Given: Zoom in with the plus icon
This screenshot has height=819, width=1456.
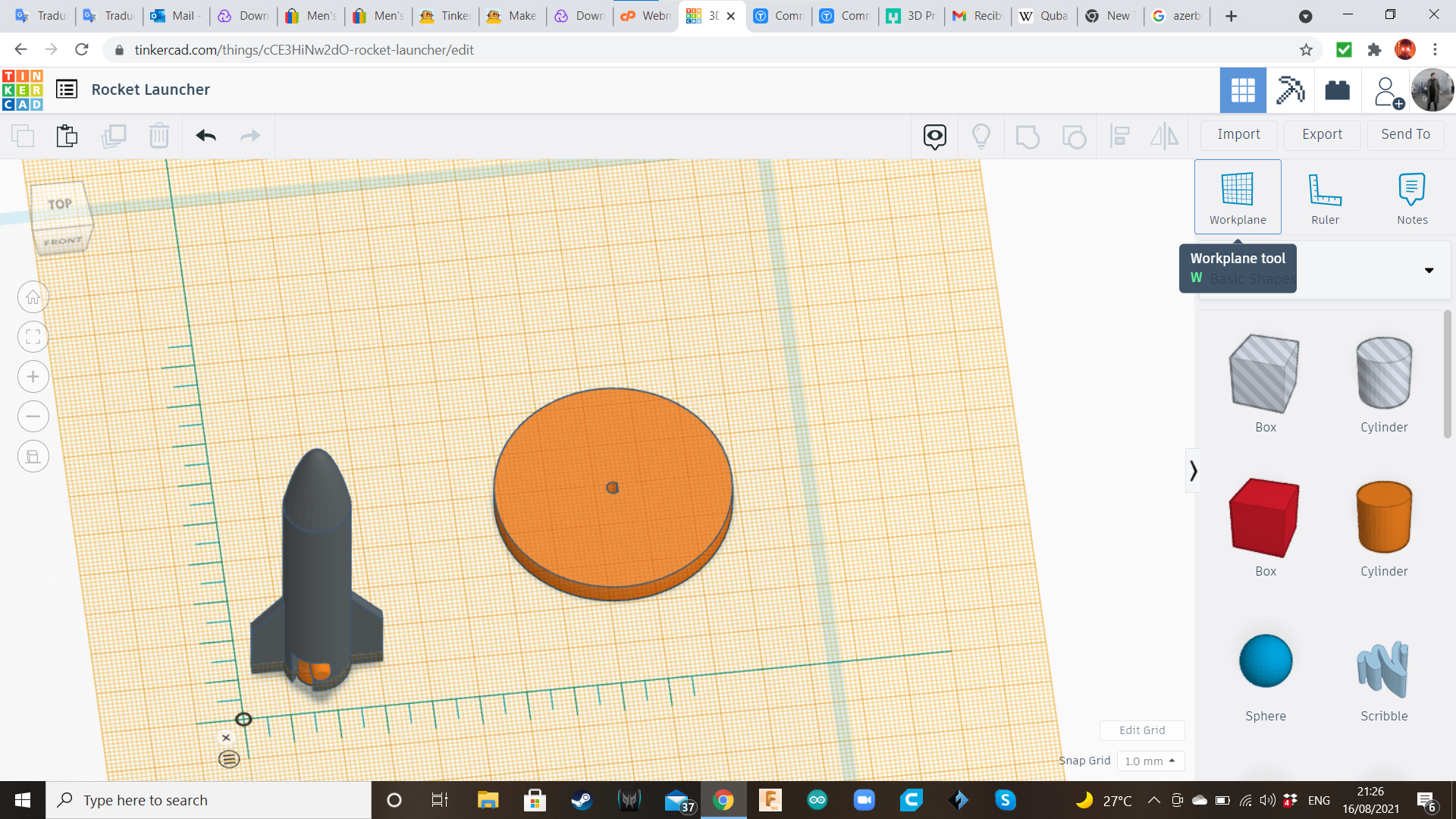Looking at the screenshot, I should point(33,377).
